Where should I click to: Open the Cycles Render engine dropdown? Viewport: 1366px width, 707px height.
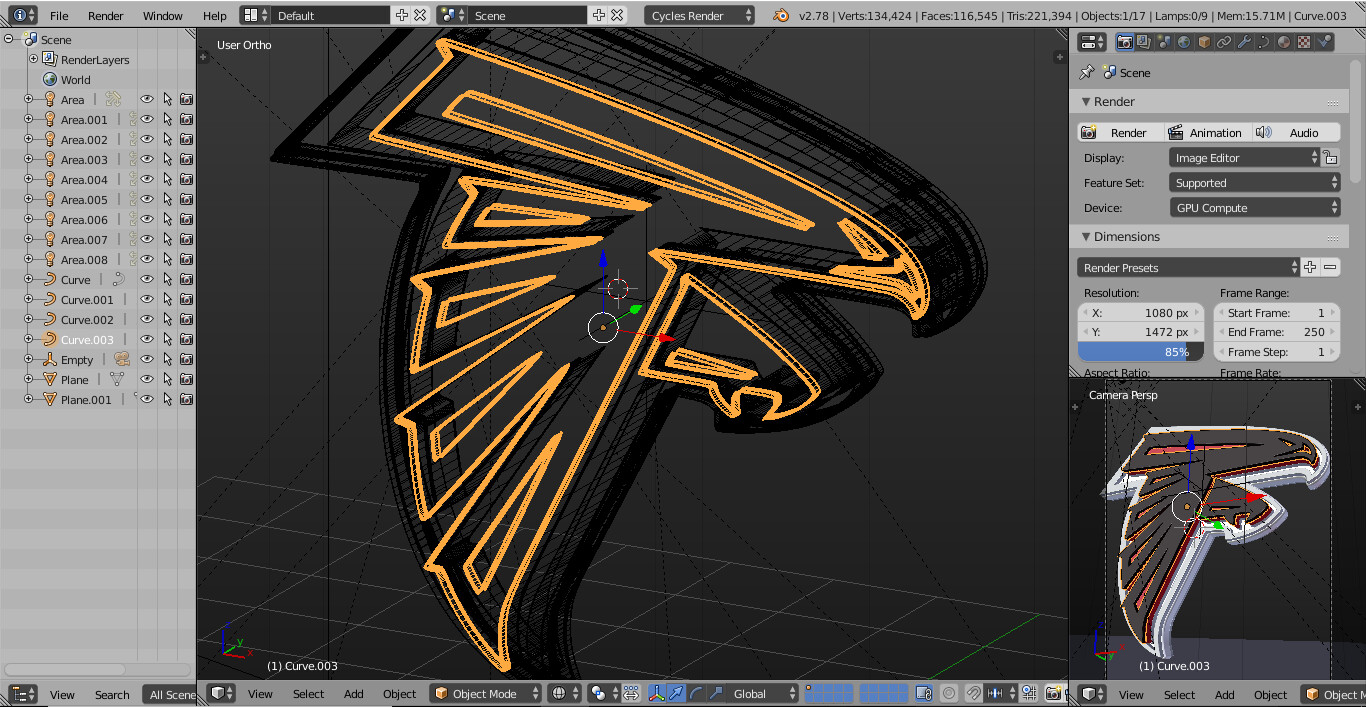click(x=700, y=15)
